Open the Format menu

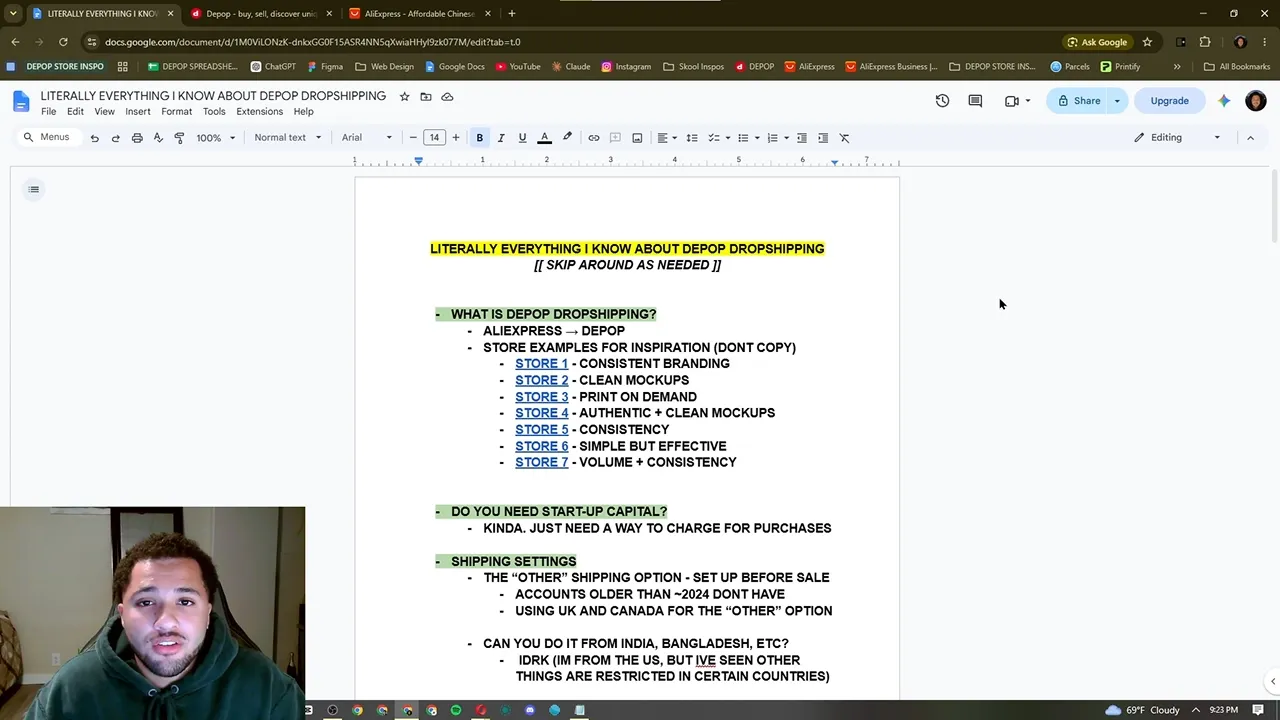coord(176,112)
